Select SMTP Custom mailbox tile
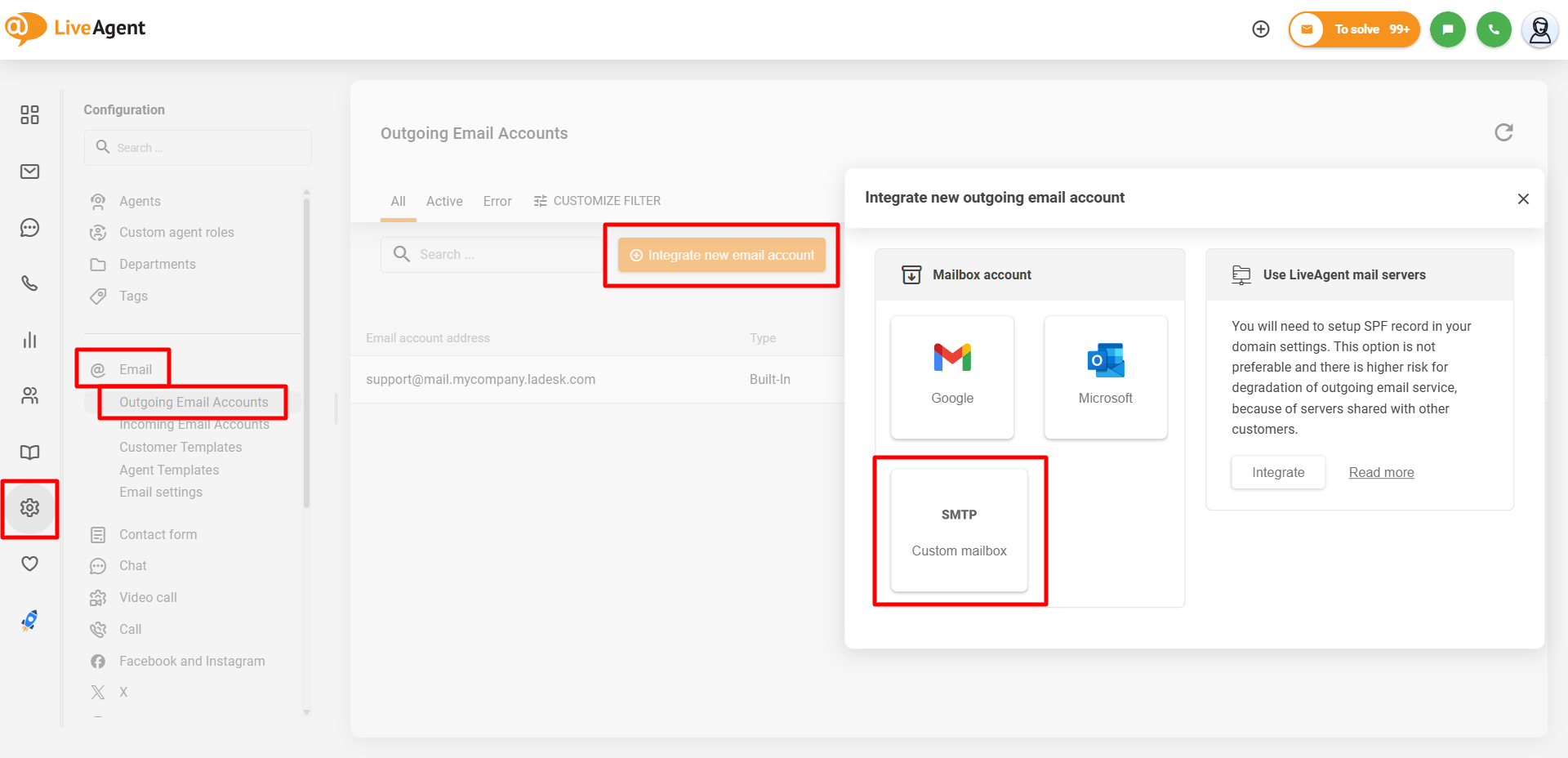 tap(959, 530)
